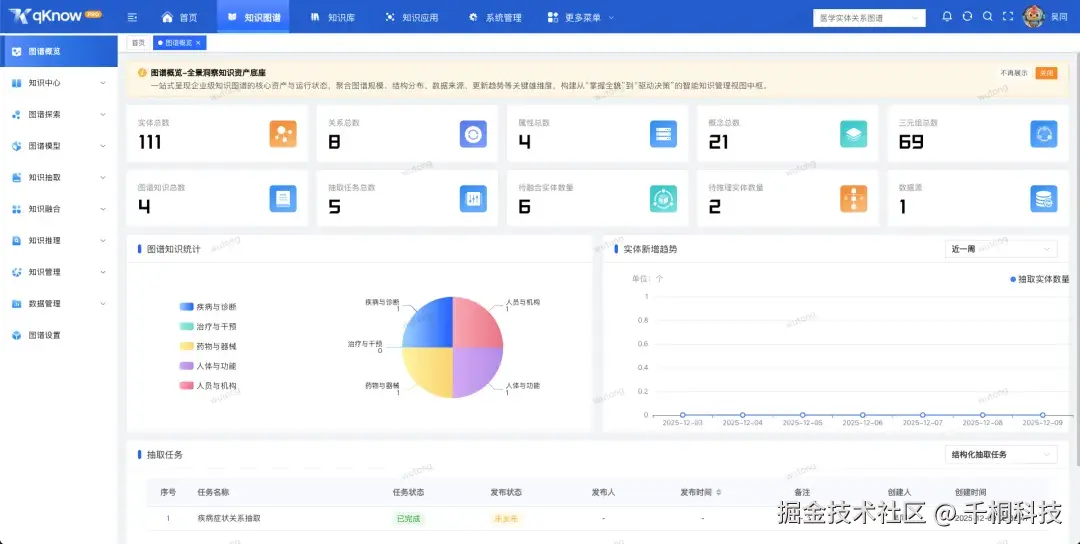
Task: Click the 待推理实体数量 orange icon
Action: click(853, 198)
